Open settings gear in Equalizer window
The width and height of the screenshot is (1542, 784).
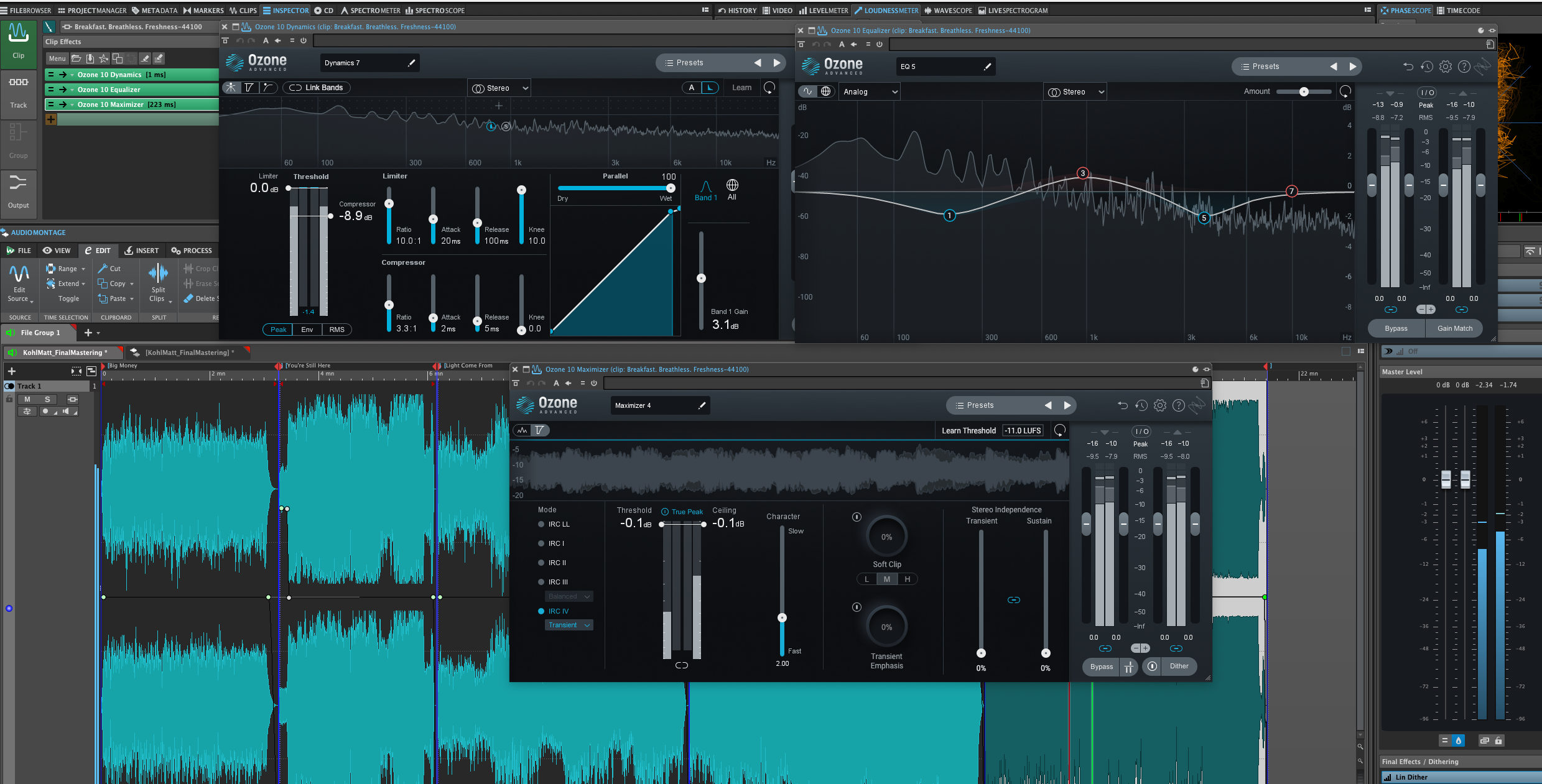tap(1446, 67)
